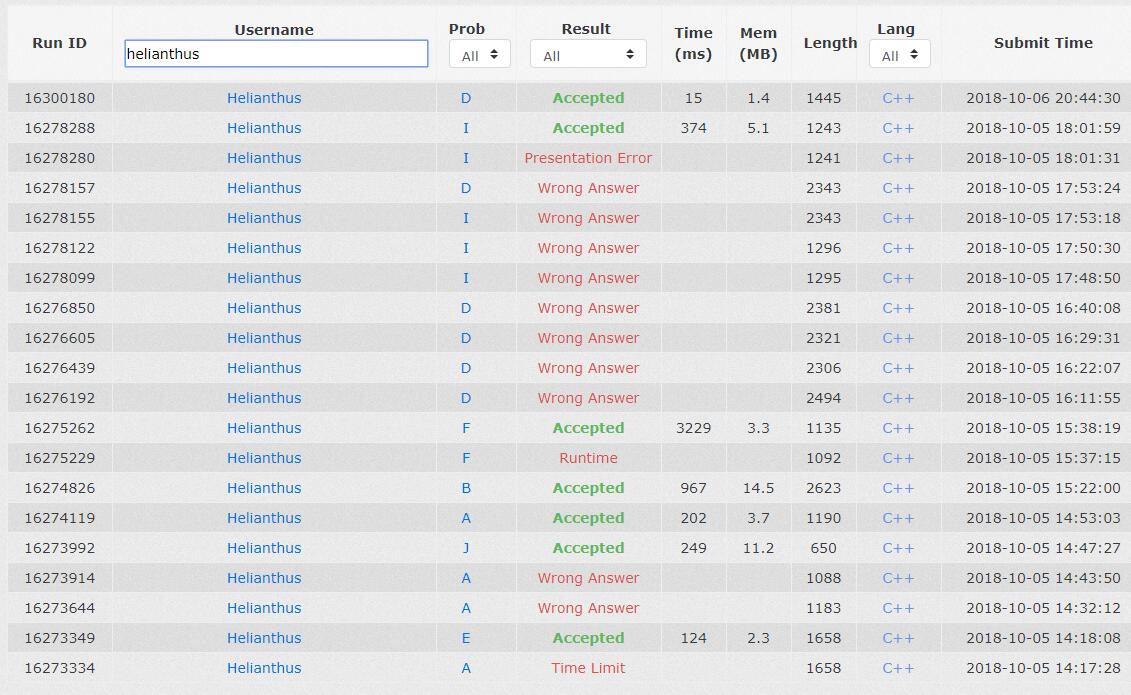1131x695 pixels.
Task: Click Presentation Error result for run 16278280
Action: point(588,158)
